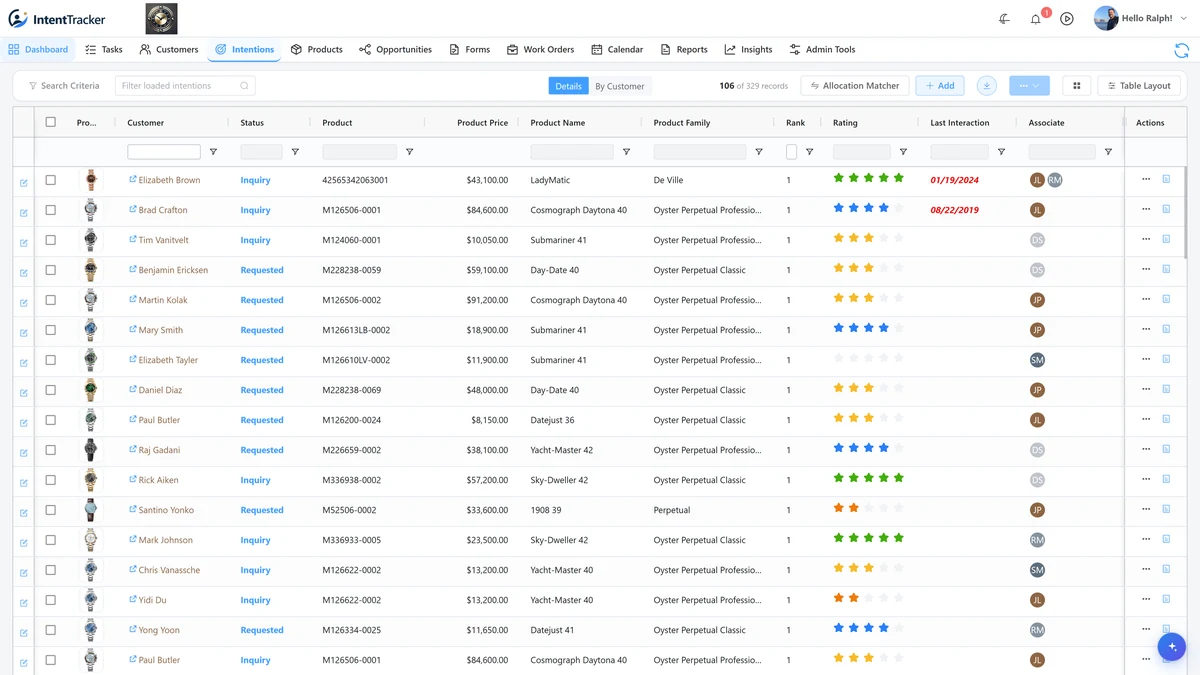Image resolution: width=1200 pixels, height=675 pixels.
Task: Open actions ellipsis for Santino Yonko
Action: coord(1146,510)
